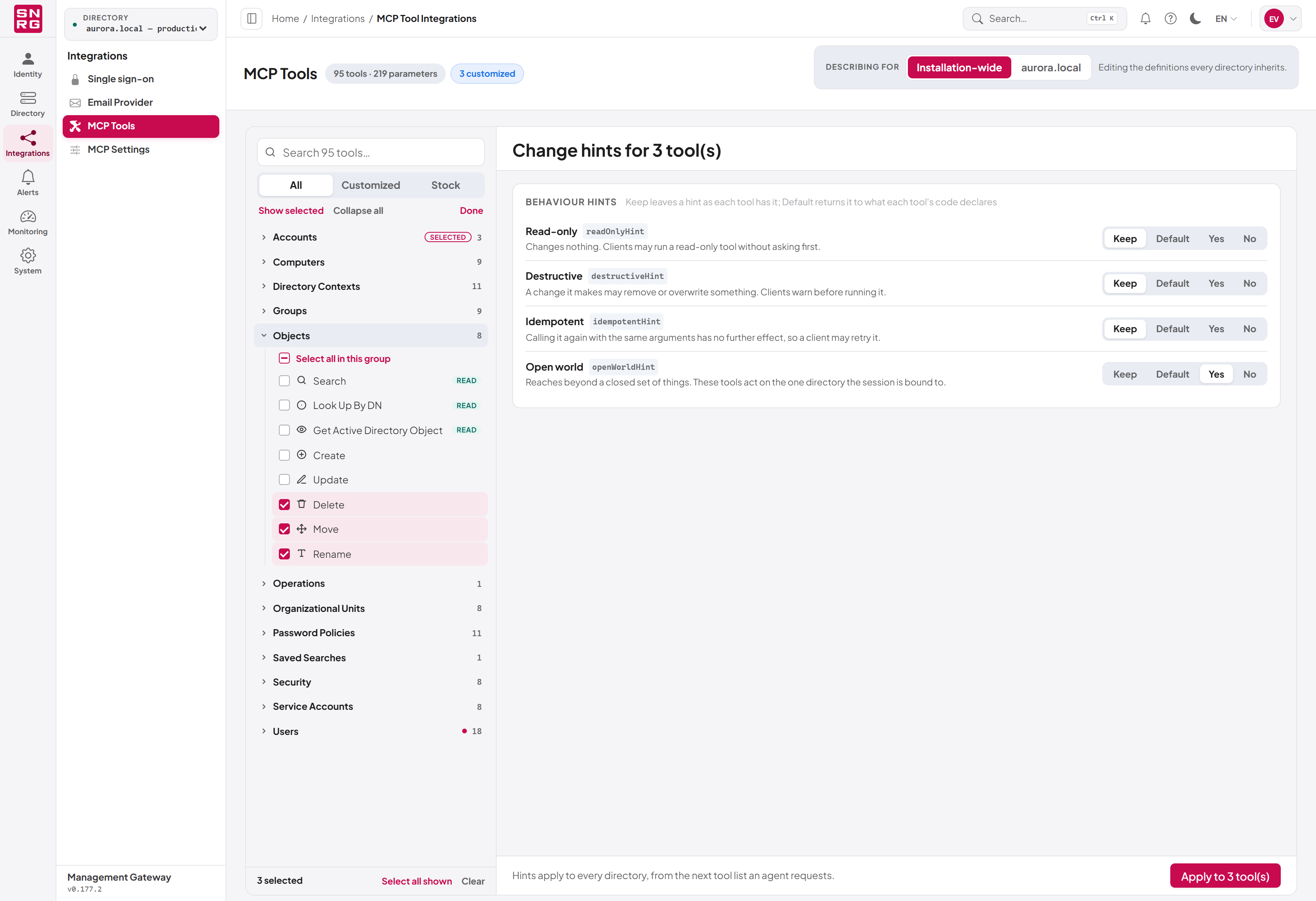This screenshot has height=901, width=1316.
Task: Open System settings gear
Action: (28, 255)
